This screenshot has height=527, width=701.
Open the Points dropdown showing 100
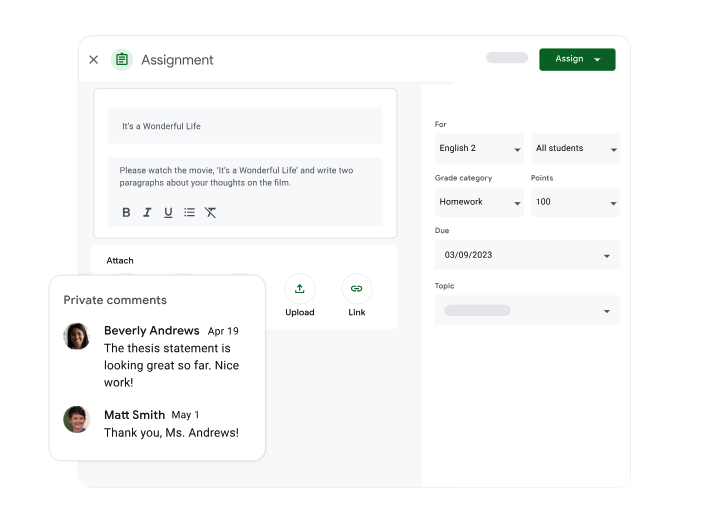tap(575, 202)
